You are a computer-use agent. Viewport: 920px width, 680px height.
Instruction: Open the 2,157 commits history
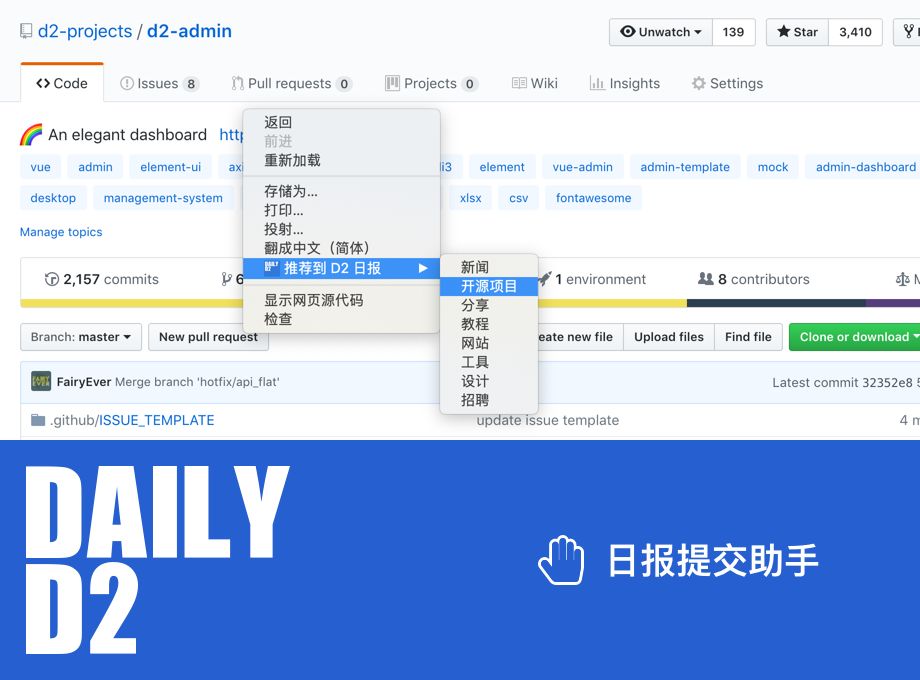point(102,279)
